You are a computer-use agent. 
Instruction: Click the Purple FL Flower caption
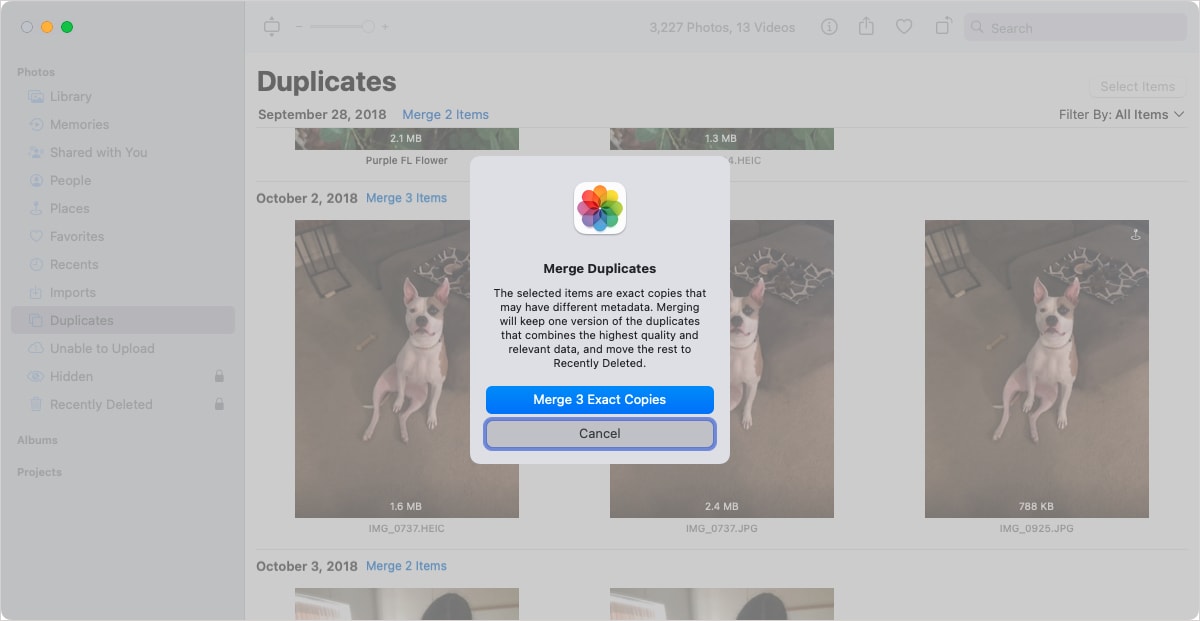[x=405, y=159]
